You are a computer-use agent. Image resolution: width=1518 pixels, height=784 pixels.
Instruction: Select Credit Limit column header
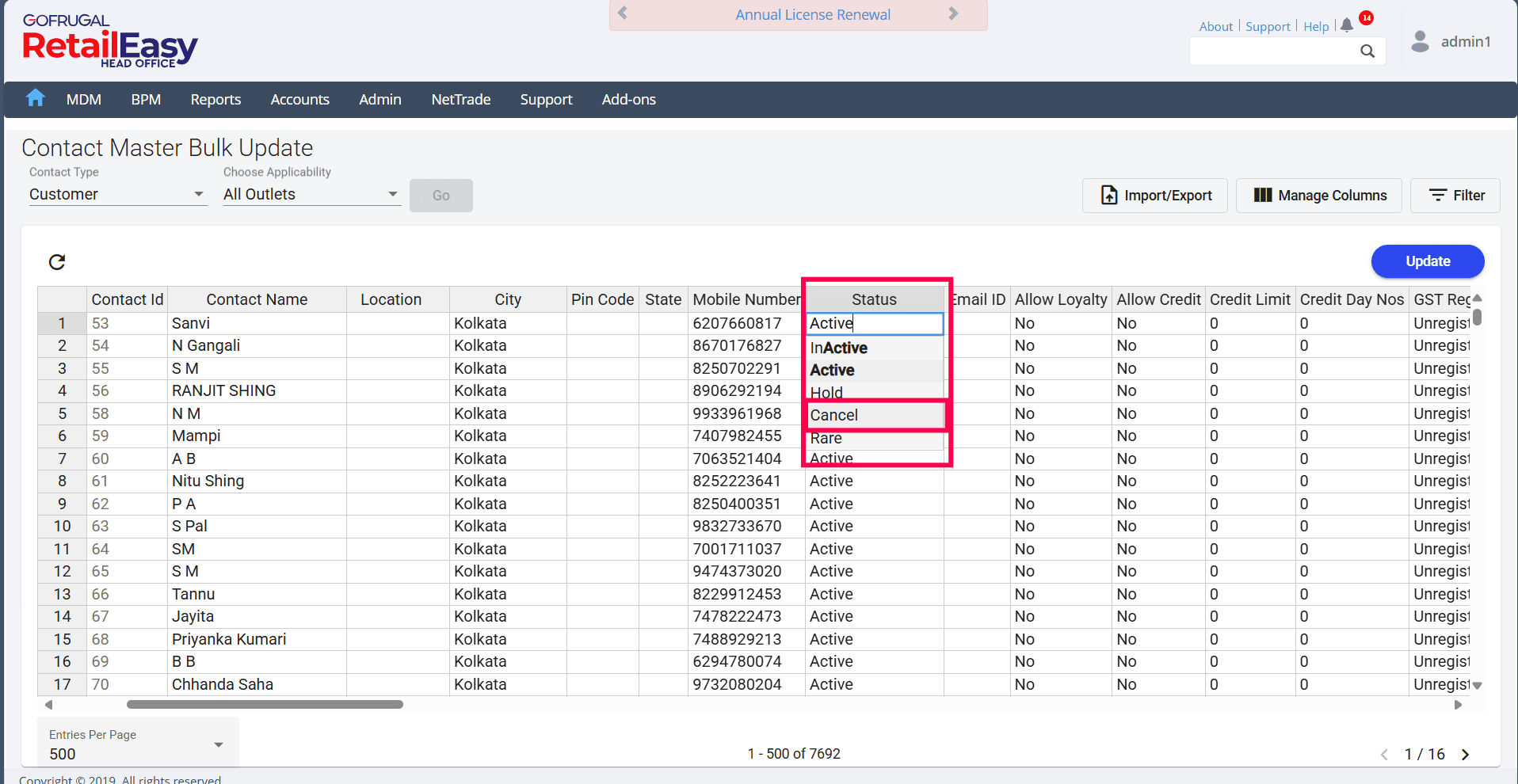(x=1250, y=299)
